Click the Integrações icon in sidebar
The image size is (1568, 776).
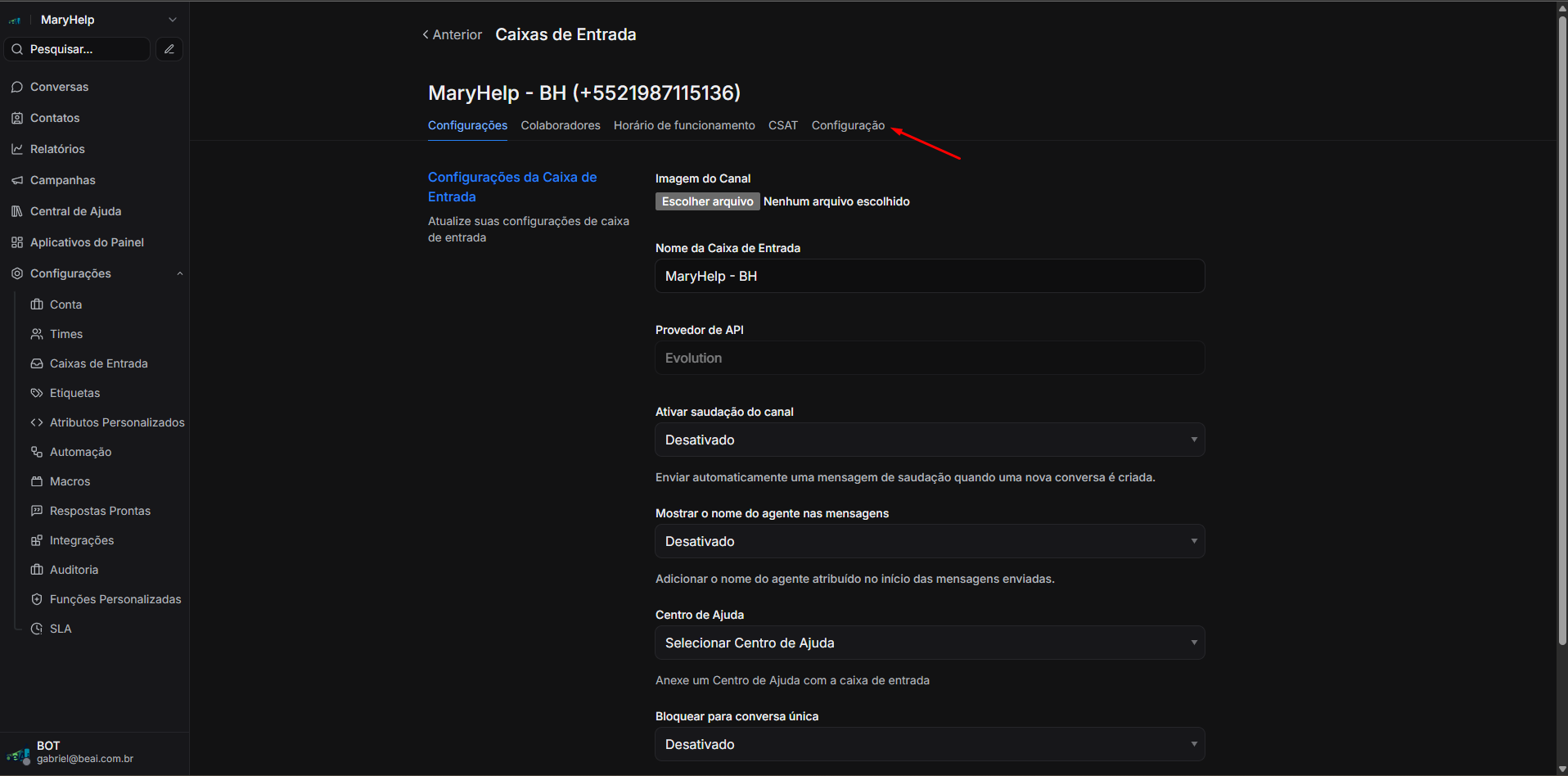point(37,540)
